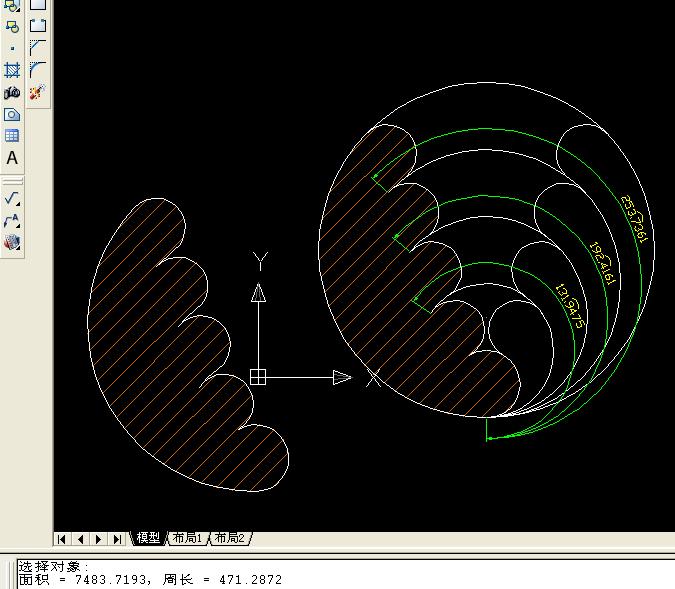Grab the small toolbar's double-line grip handle
The height and width of the screenshot is (589, 675).
12,181
